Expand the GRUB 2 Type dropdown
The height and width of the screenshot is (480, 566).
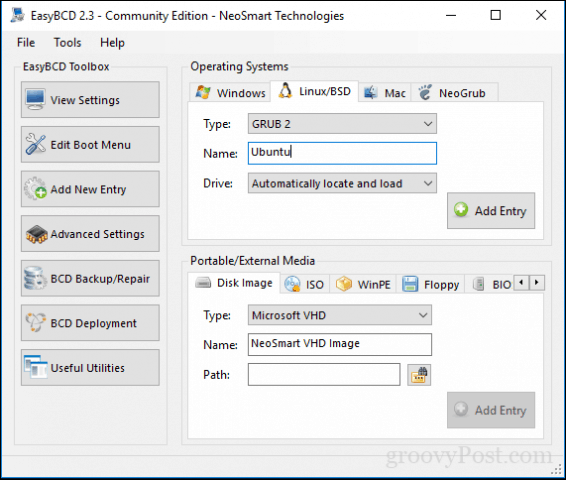point(342,124)
